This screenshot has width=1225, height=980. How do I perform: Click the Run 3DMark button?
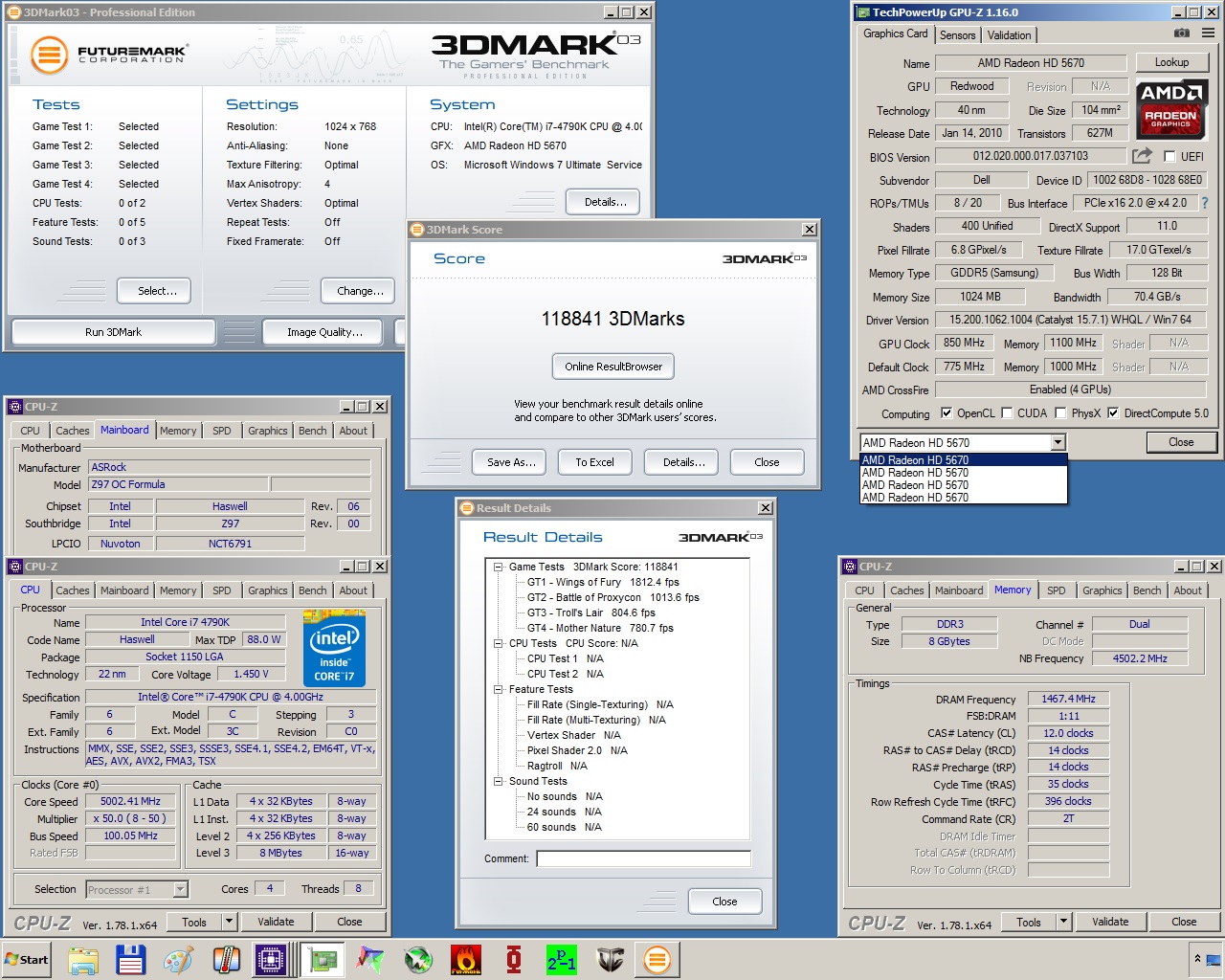click(113, 332)
